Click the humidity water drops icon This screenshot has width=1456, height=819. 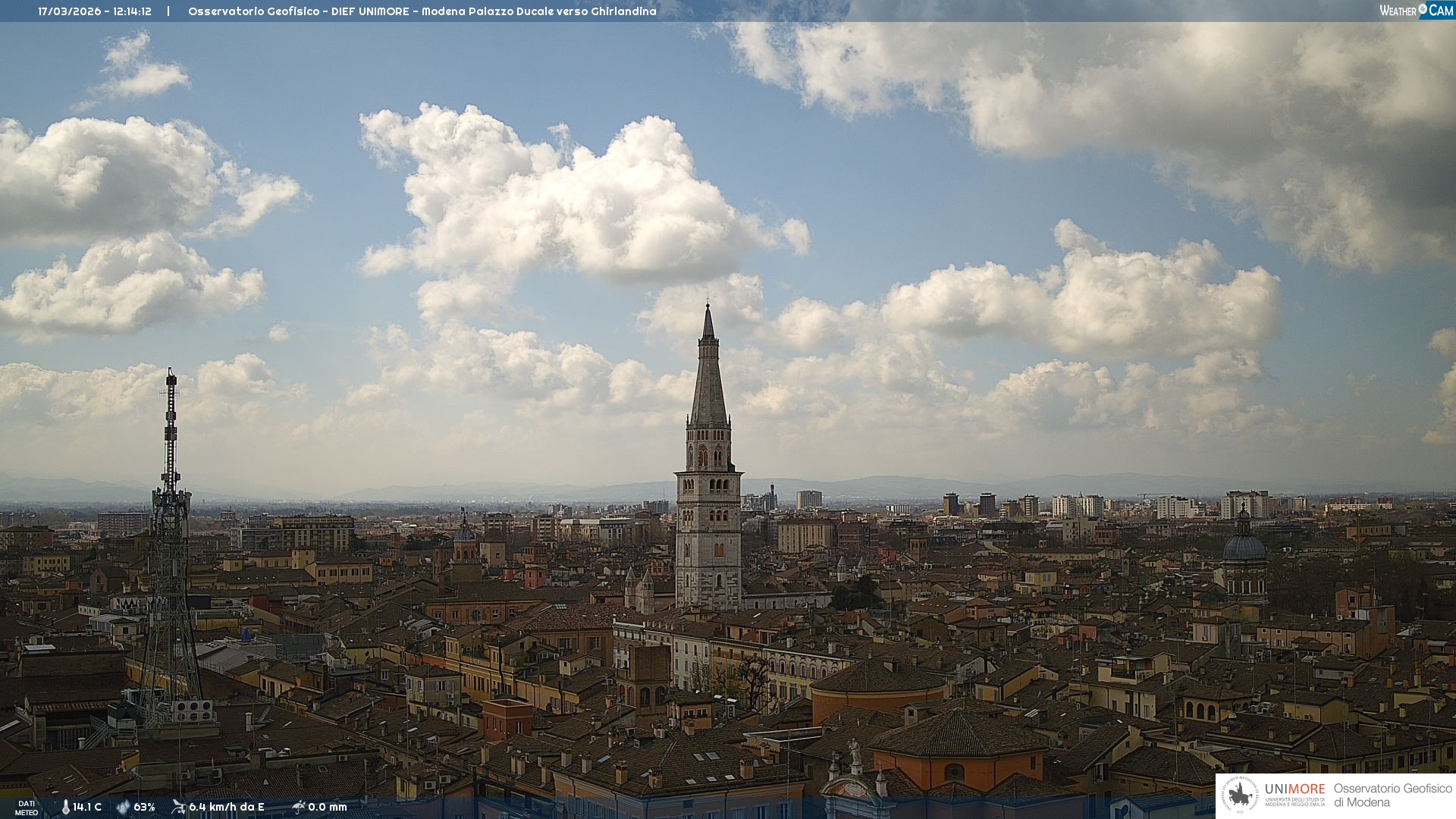click(x=123, y=807)
